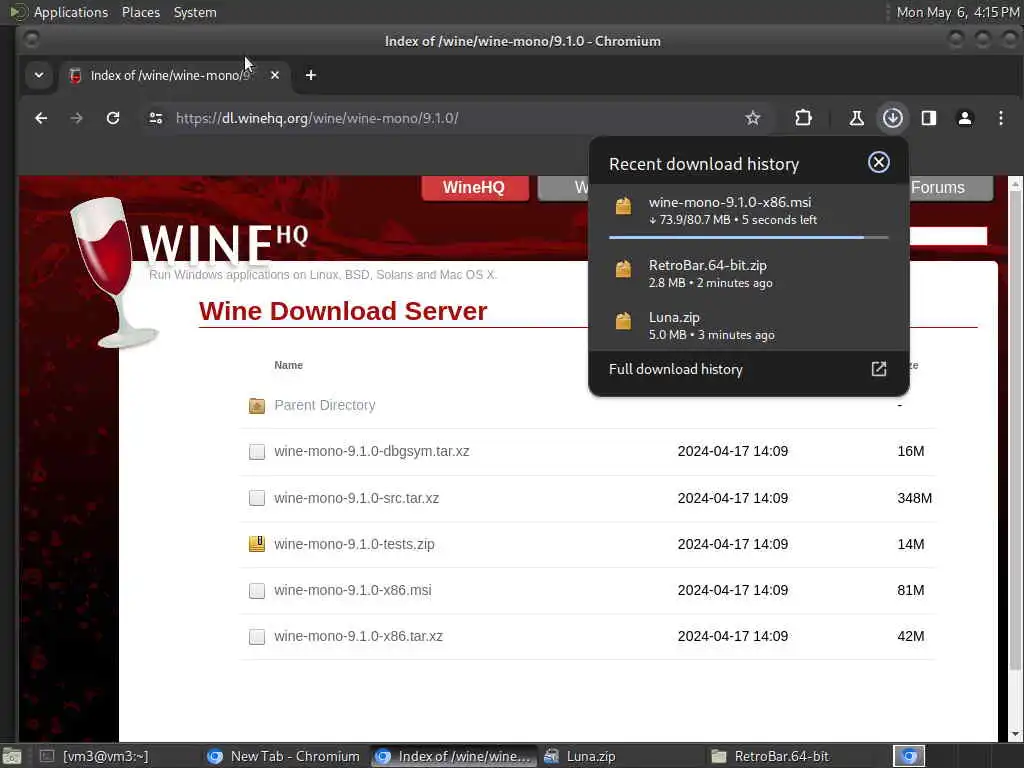This screenshot has height=768, width=1024.
Task: Expand the tab search dropdown
Action: [x=39, y=75]
